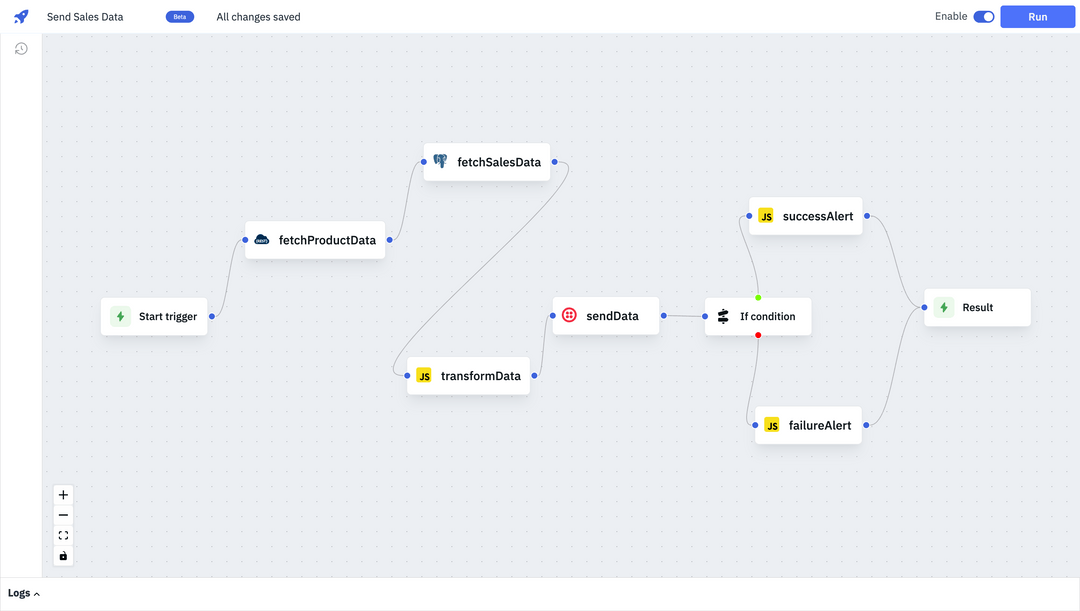
Task: Select the PostgreSQL icon on fetchSalesData node
Action: 439,161
